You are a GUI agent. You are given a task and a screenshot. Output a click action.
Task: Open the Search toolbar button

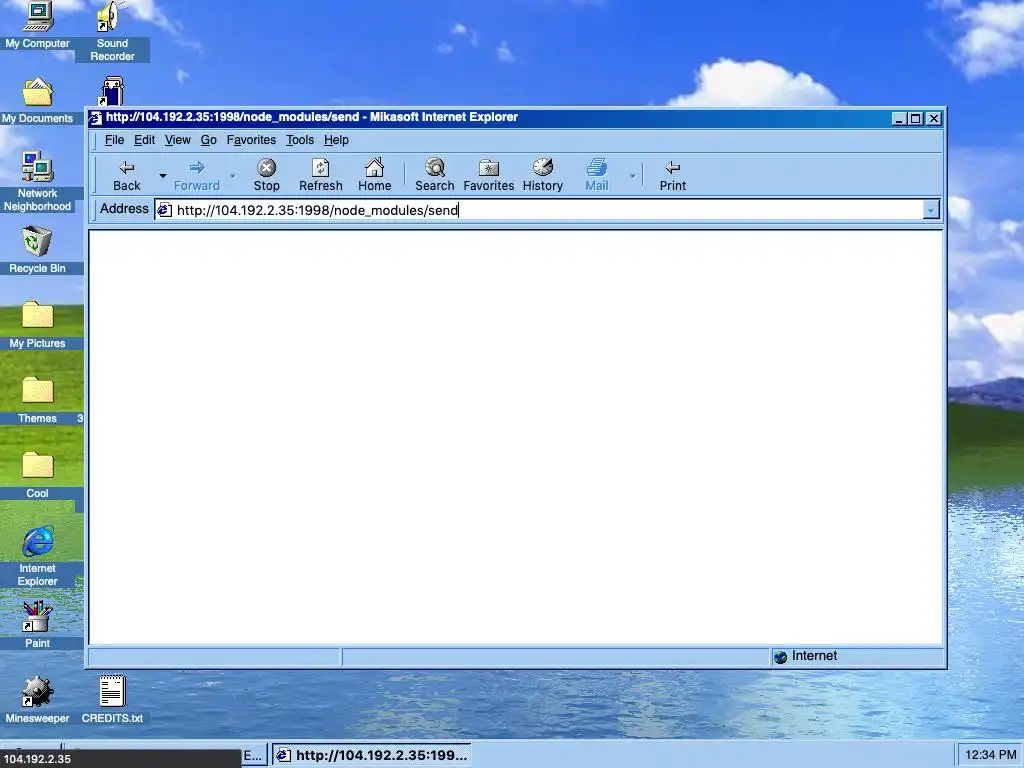[x=434, y=175]
